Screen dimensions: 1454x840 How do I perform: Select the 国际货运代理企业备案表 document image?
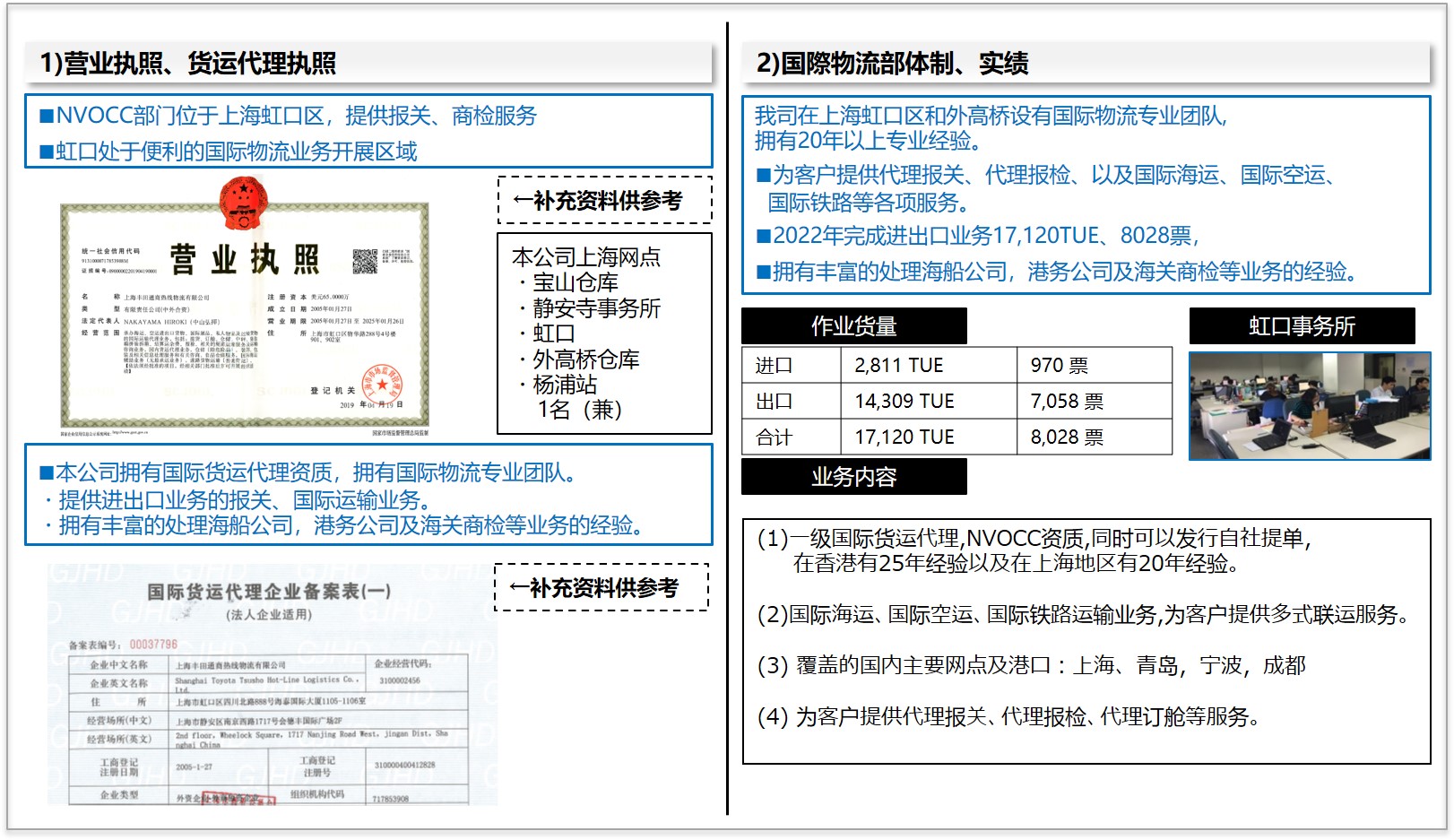tap(272, 686)
